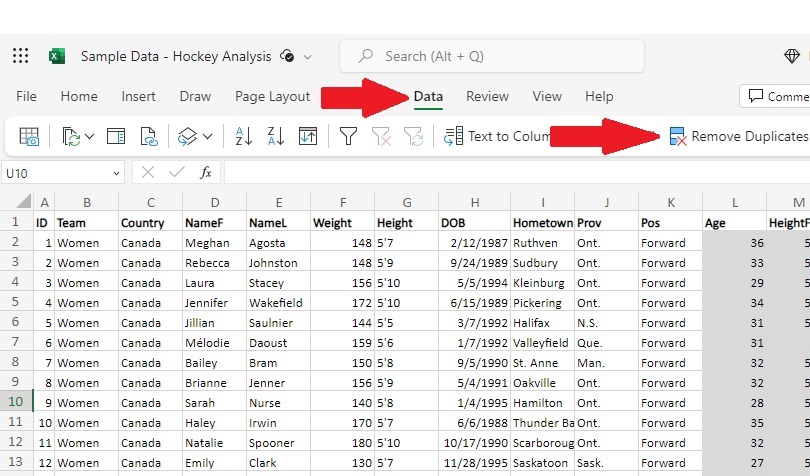Click the cell containing 'Saskatoon'
The height and width of the screenshot is (476, 810).
click(542, 463)
